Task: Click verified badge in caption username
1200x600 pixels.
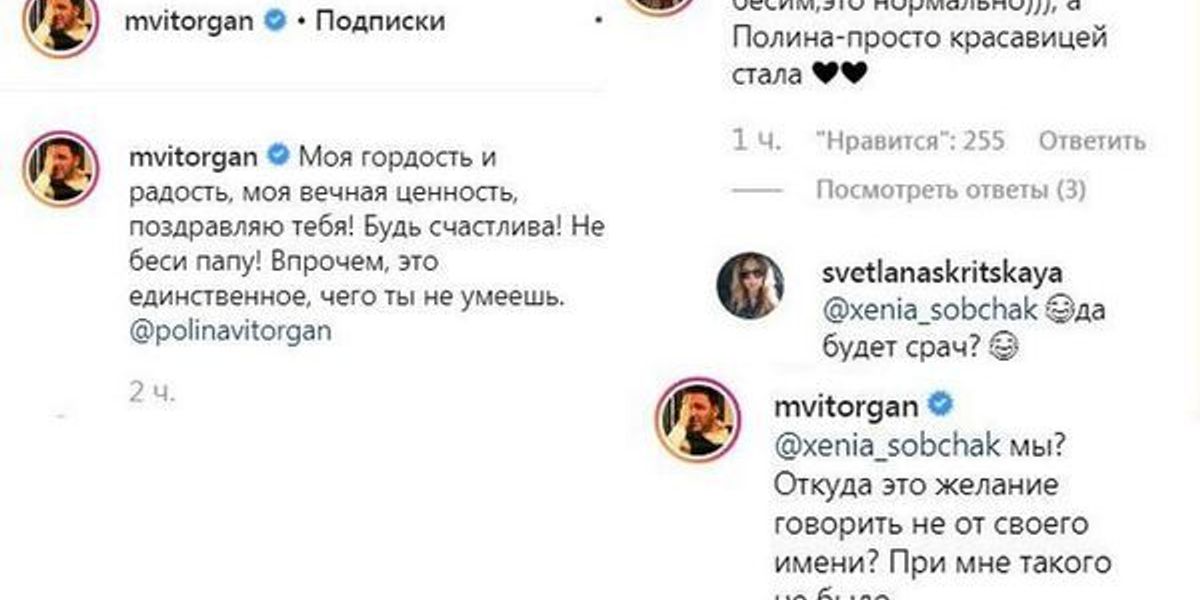Action: coord(278,155)
